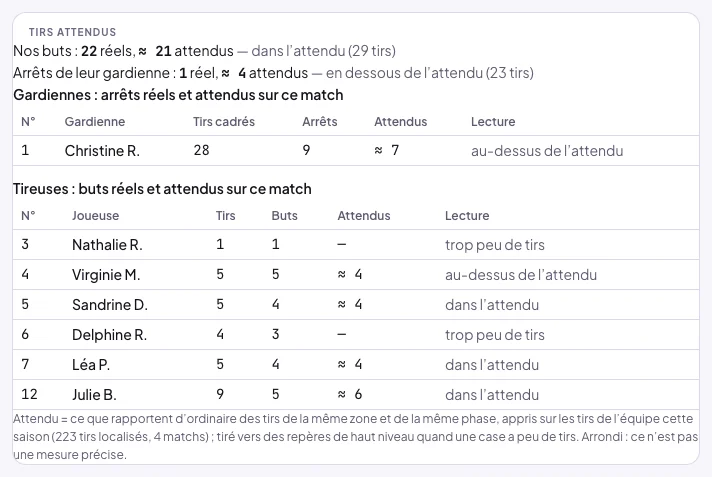This screenshot has width=712, height=477.
Task: Click the TIRS ATTENDUS section title
Action: pos(73,32)
